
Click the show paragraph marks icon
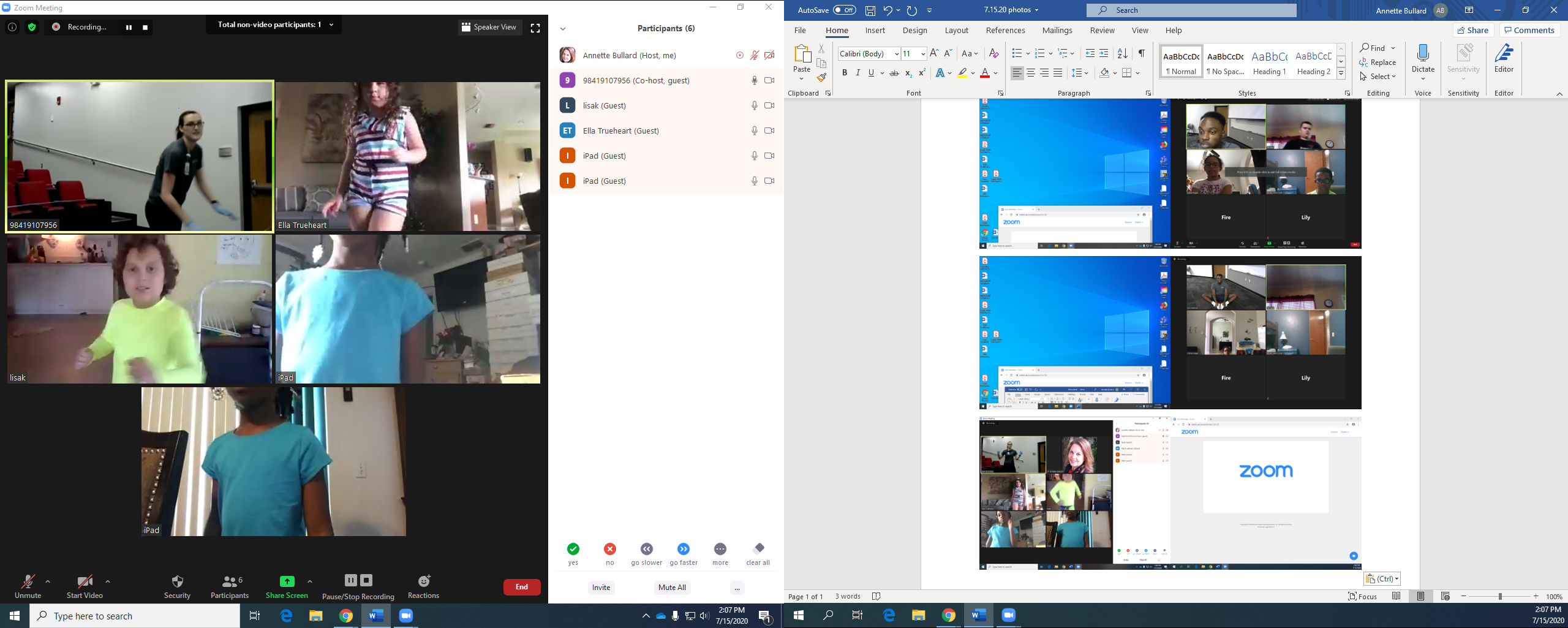pyautogui.click(x=1141, y=53)
